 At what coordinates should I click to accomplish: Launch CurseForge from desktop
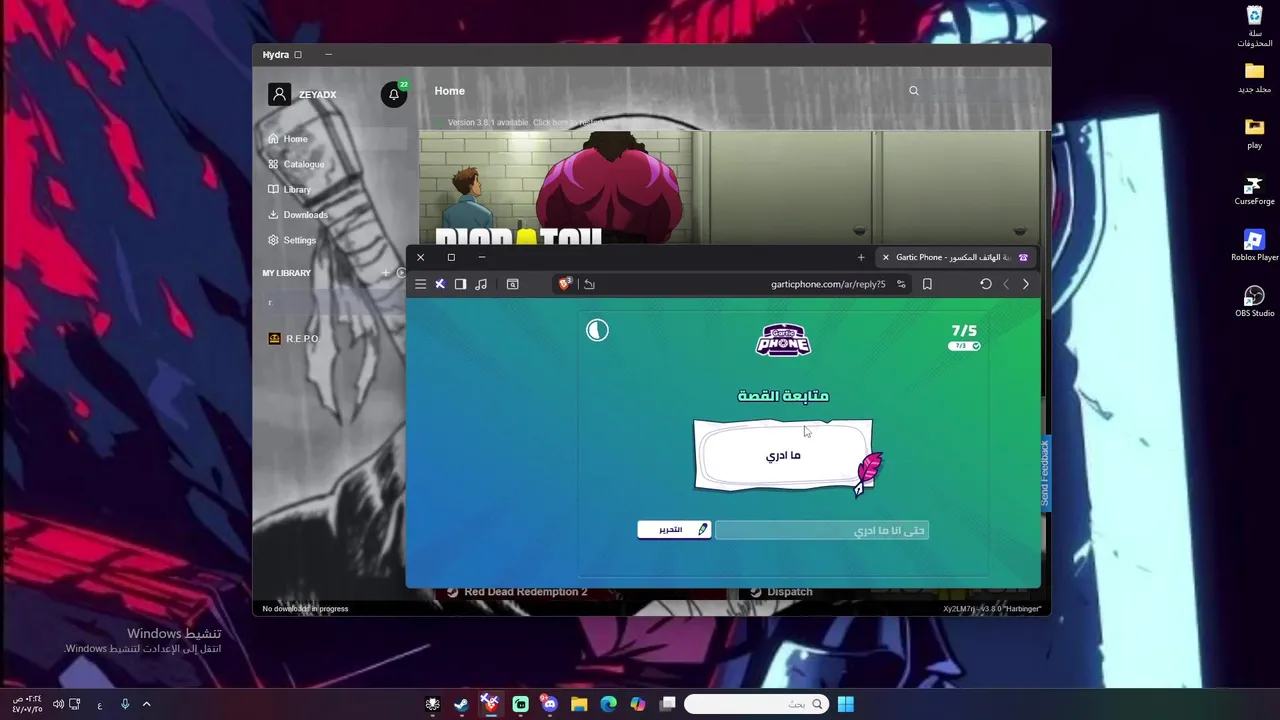[x=1254, y=190]
